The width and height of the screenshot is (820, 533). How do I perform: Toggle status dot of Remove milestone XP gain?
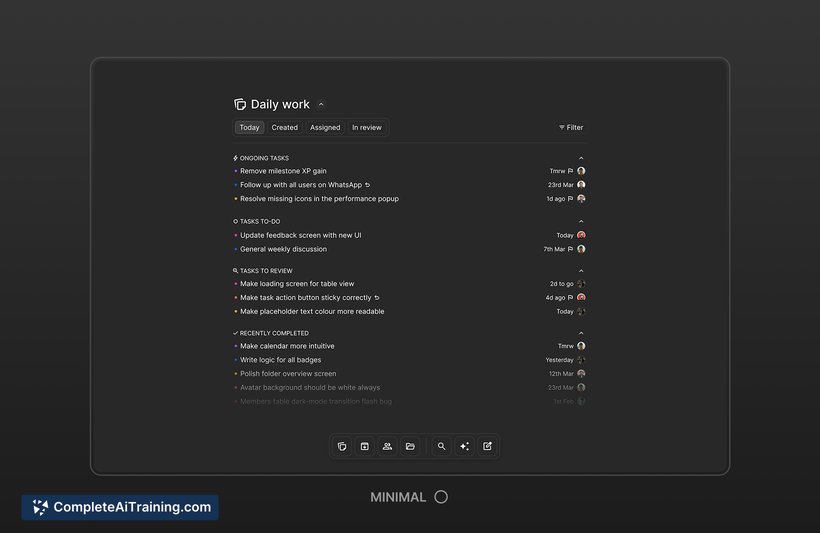(x=236, y=171)
